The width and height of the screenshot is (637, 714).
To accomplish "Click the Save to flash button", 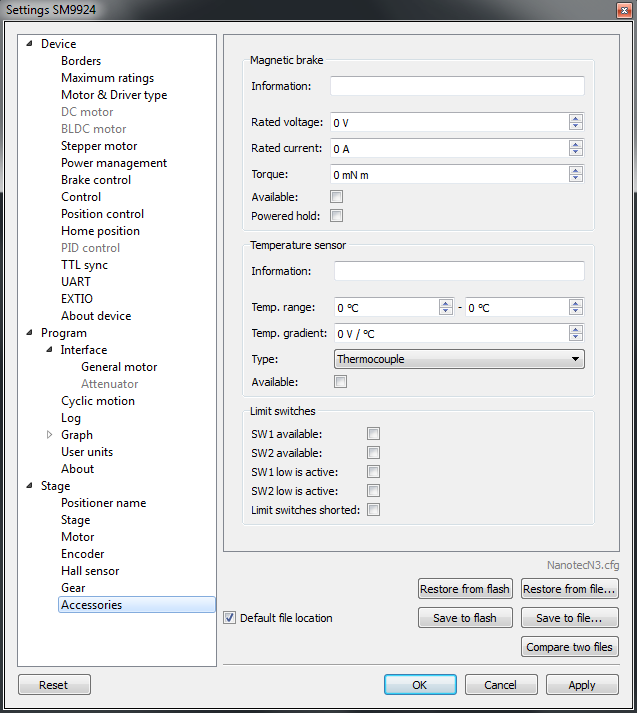I will pyautogui.click(x=464, y=618).
